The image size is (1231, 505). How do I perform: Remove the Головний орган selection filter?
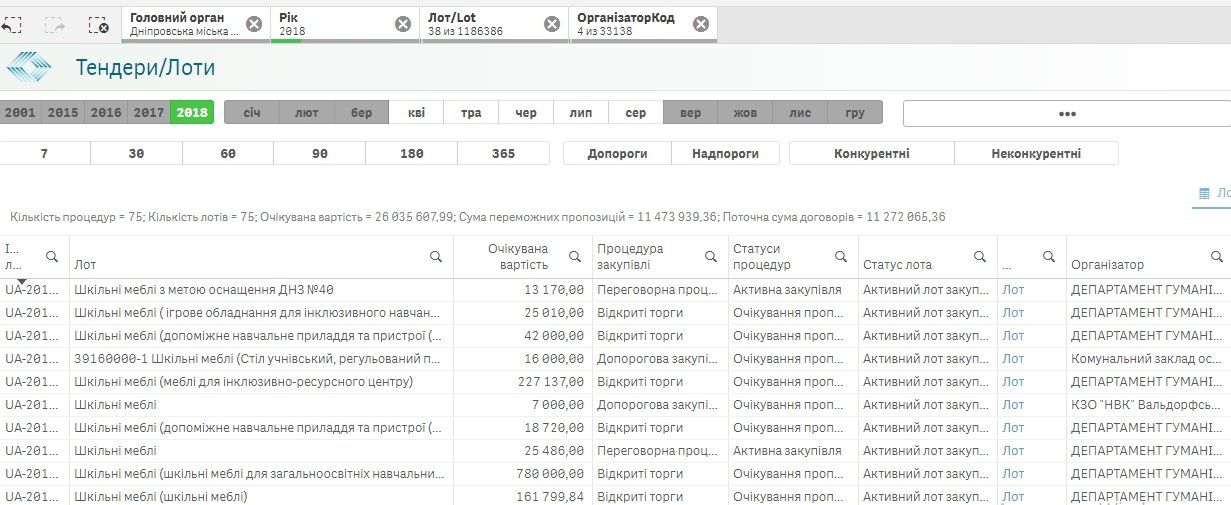point(254,24)
